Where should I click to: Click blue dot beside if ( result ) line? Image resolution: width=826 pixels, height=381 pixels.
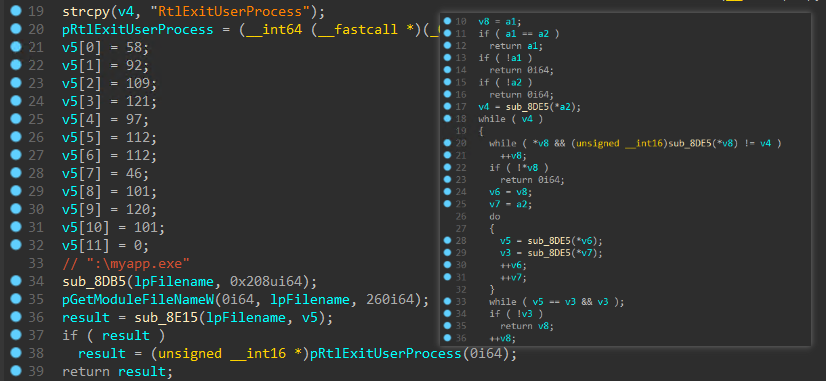pyautogui.click(x=15, y=335)
